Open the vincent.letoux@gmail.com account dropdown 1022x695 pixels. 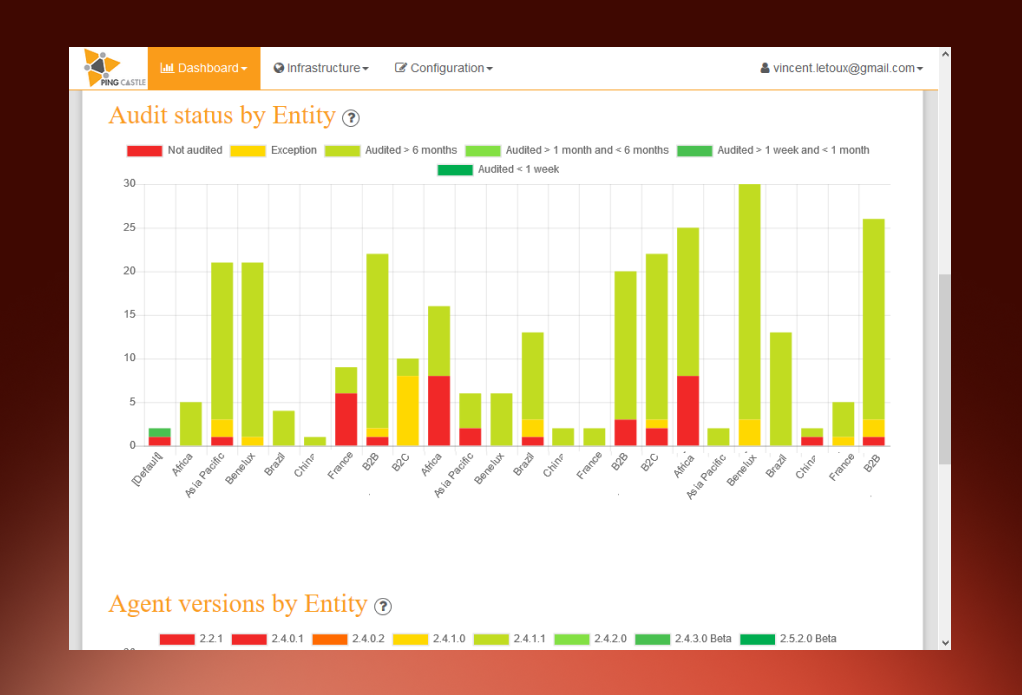pyautogui.click(x=841, y=68)
